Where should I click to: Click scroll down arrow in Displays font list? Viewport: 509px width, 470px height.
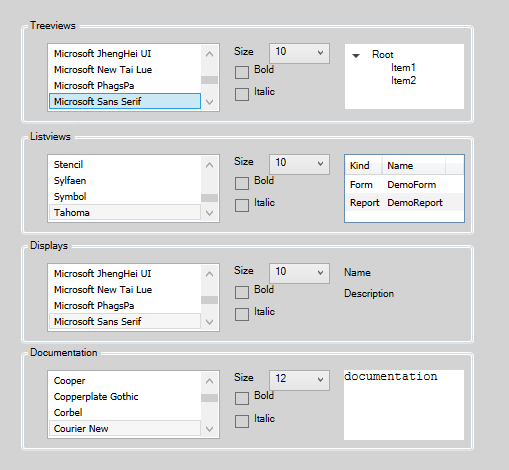[x=209, y=322]
